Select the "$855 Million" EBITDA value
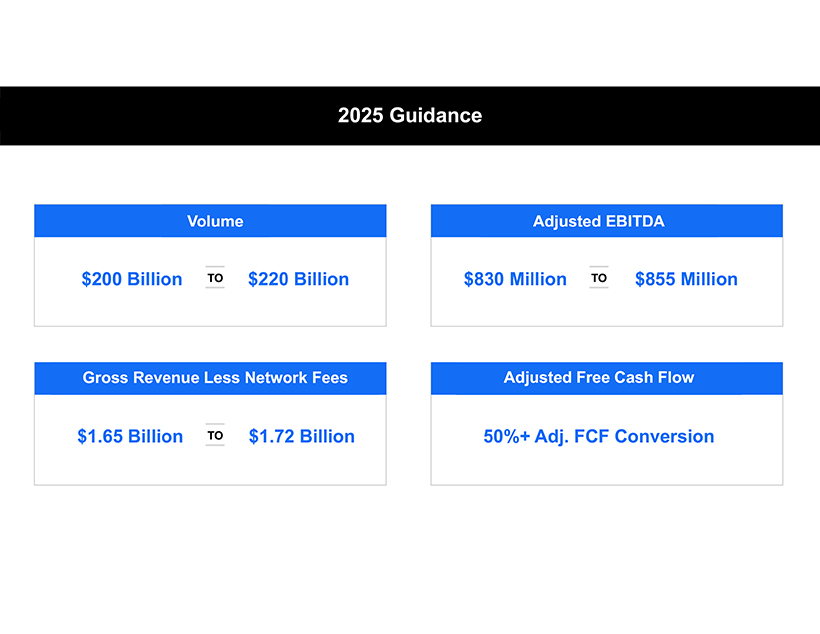This screenshot has height=634, width=820. click(x=686, y=279)
